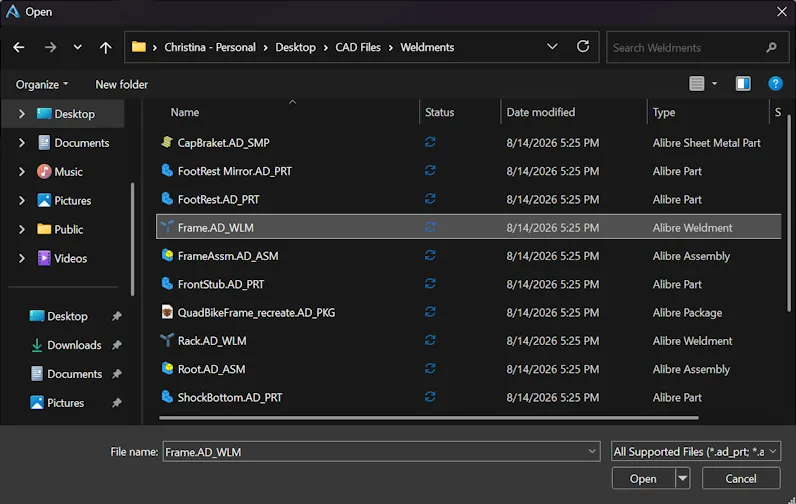Expand the Videos tree node
This screenshot has height=504, width=796.
click(21, 258)
